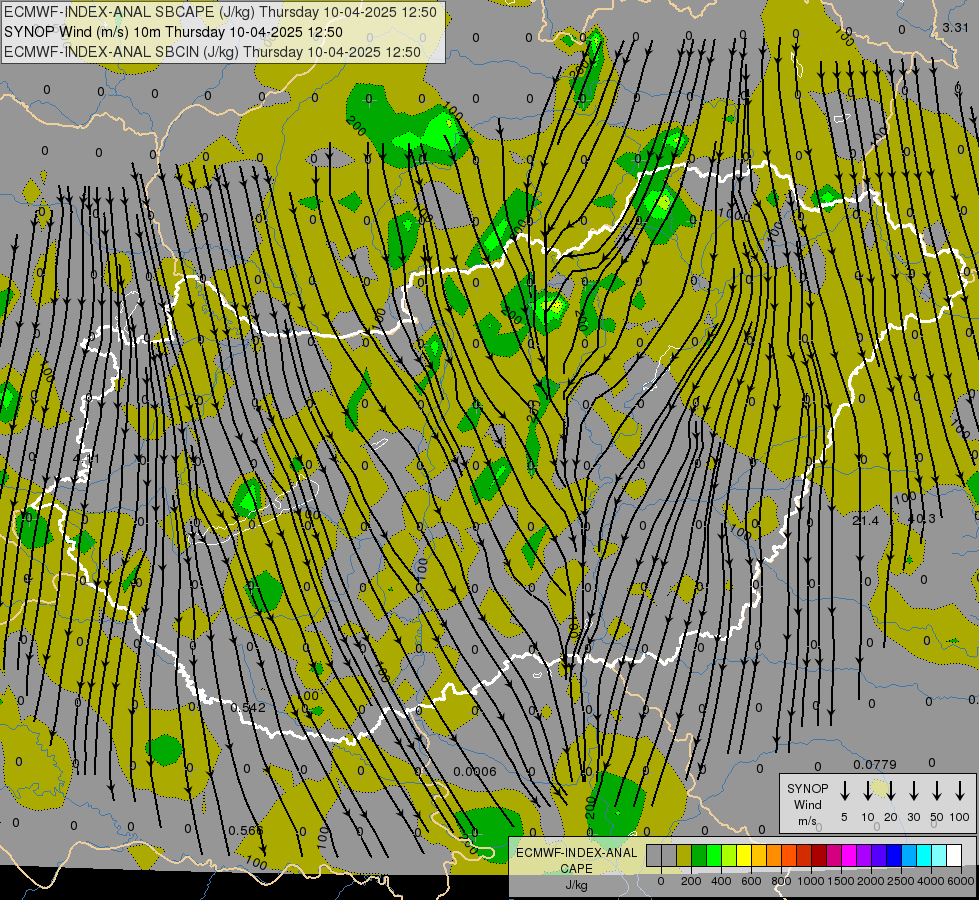Screen dimensions: 979x900
Task: Click the map value 0.566
Action: (x=245, y=831)
